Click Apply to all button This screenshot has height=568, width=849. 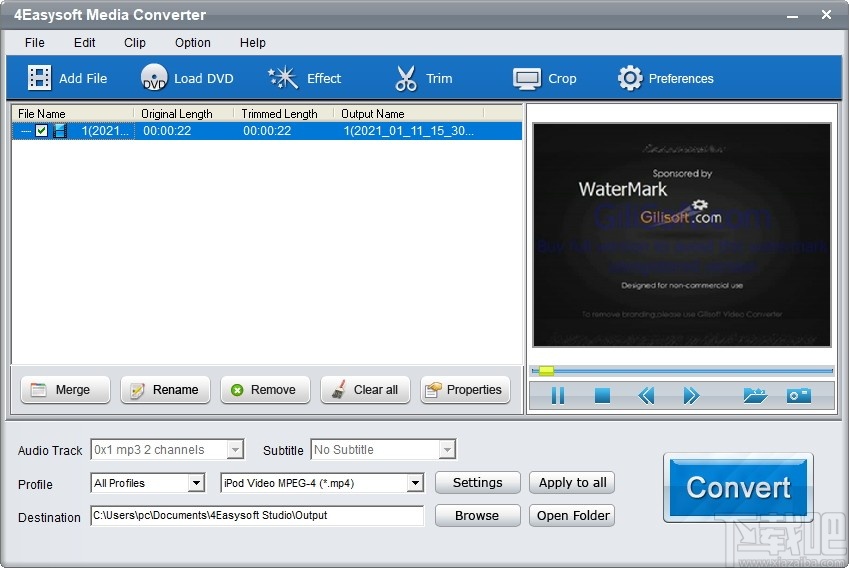pos(572,482)
